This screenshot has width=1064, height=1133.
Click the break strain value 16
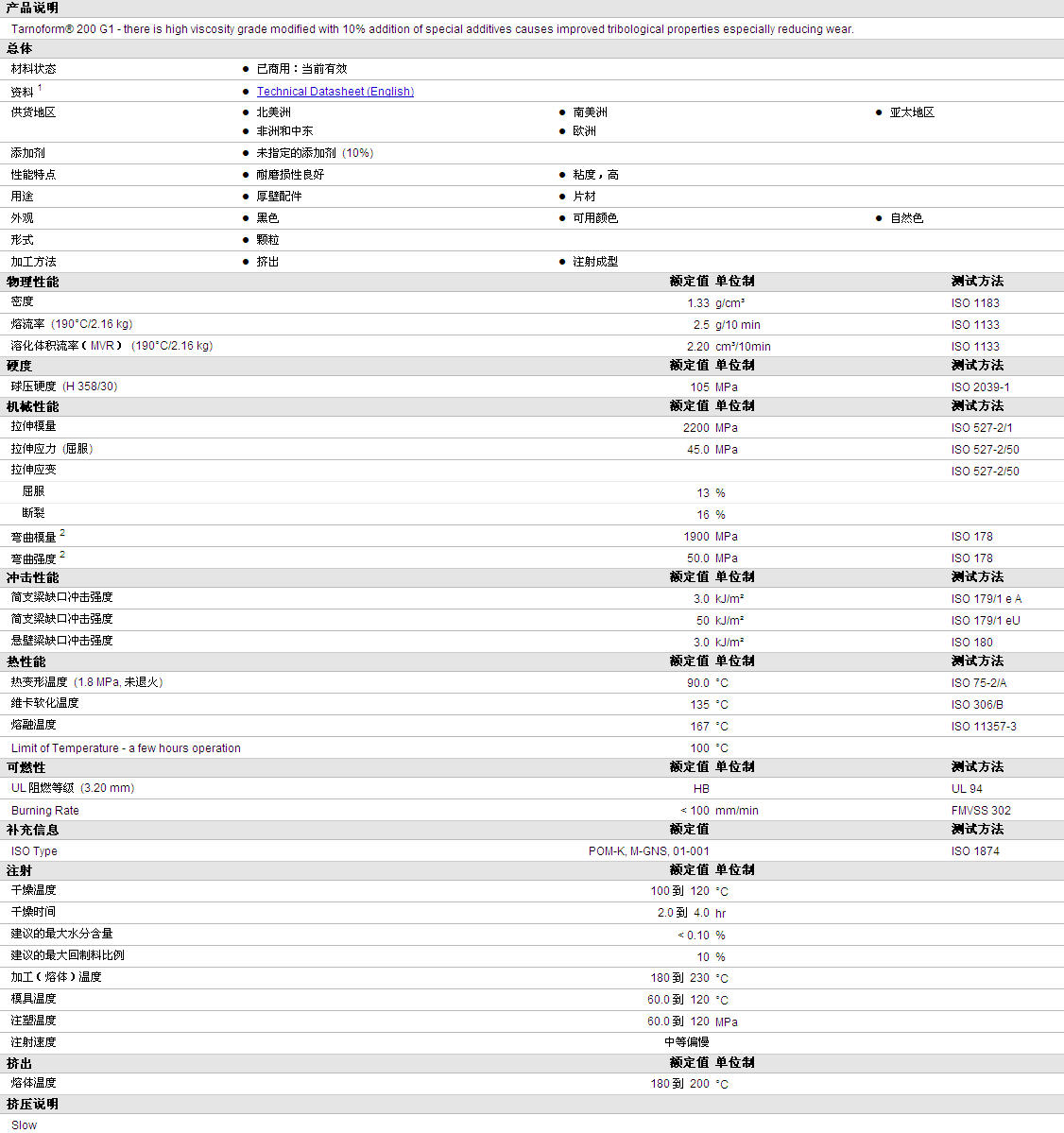[x=703, y=514]
